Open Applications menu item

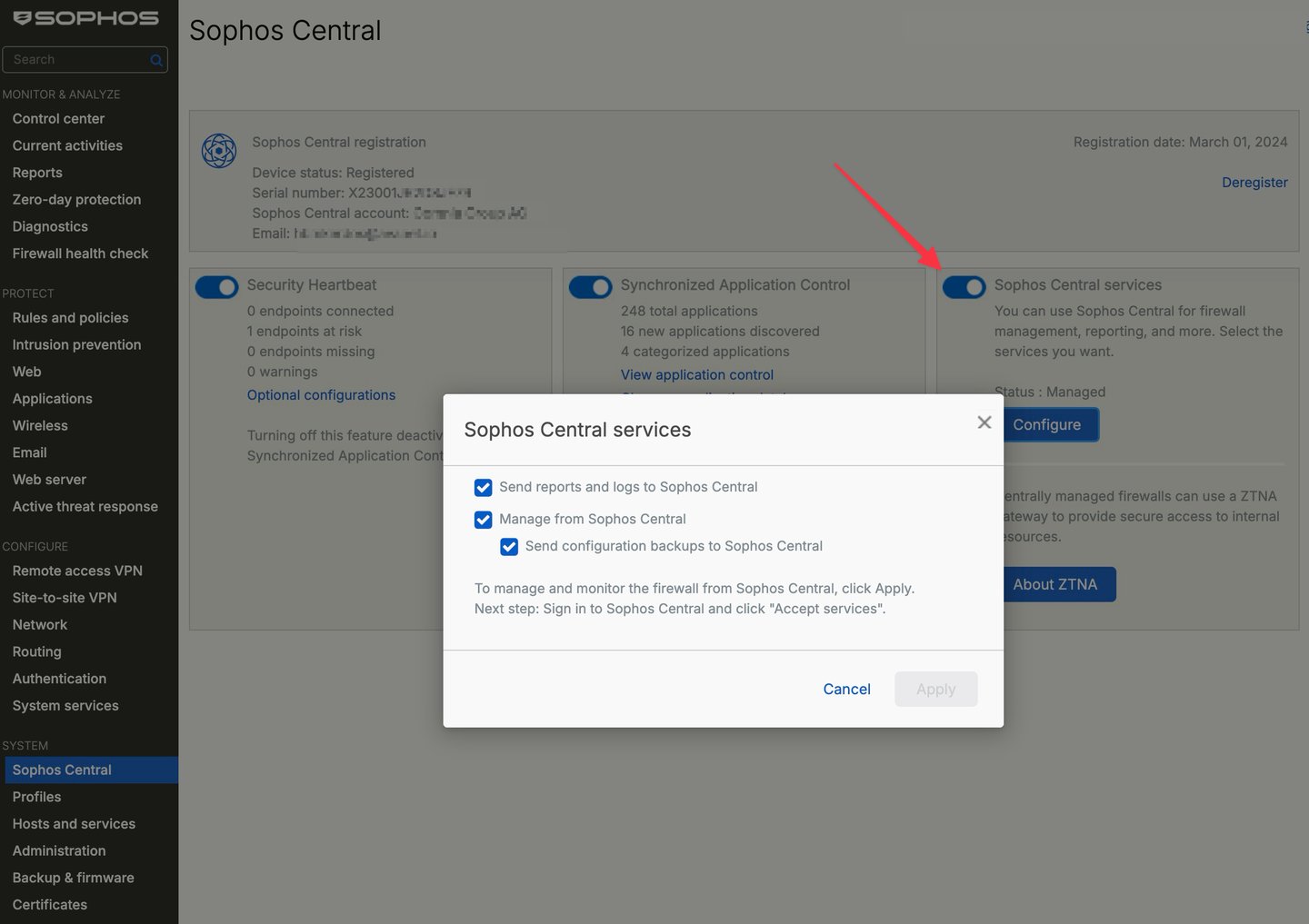tap(52, 399)
